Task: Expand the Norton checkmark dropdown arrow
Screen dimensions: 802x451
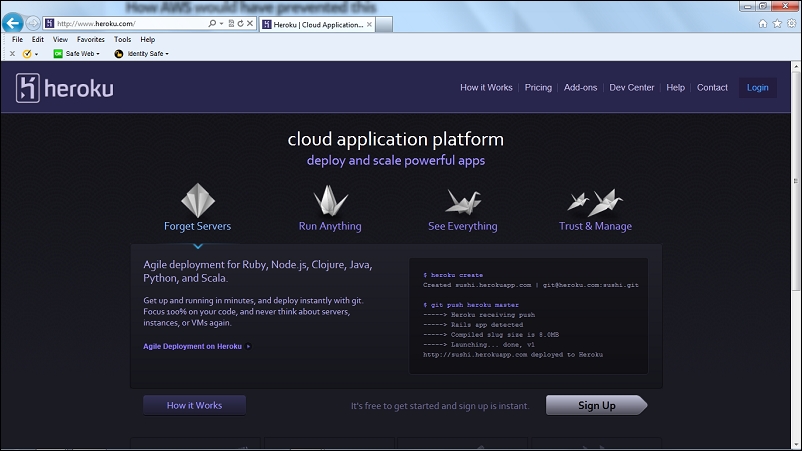Action: click(x=36, y=54)
